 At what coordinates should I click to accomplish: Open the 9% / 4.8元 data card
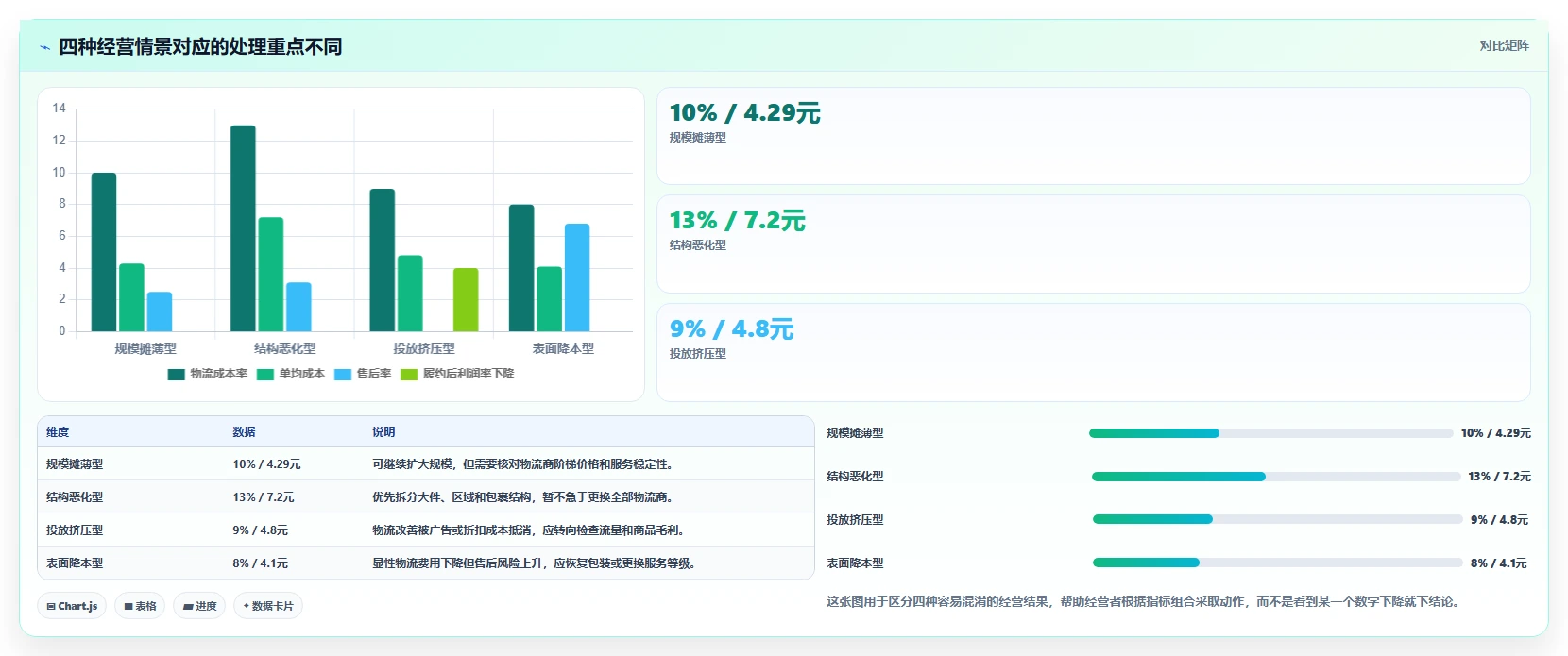click(1094, 352)
